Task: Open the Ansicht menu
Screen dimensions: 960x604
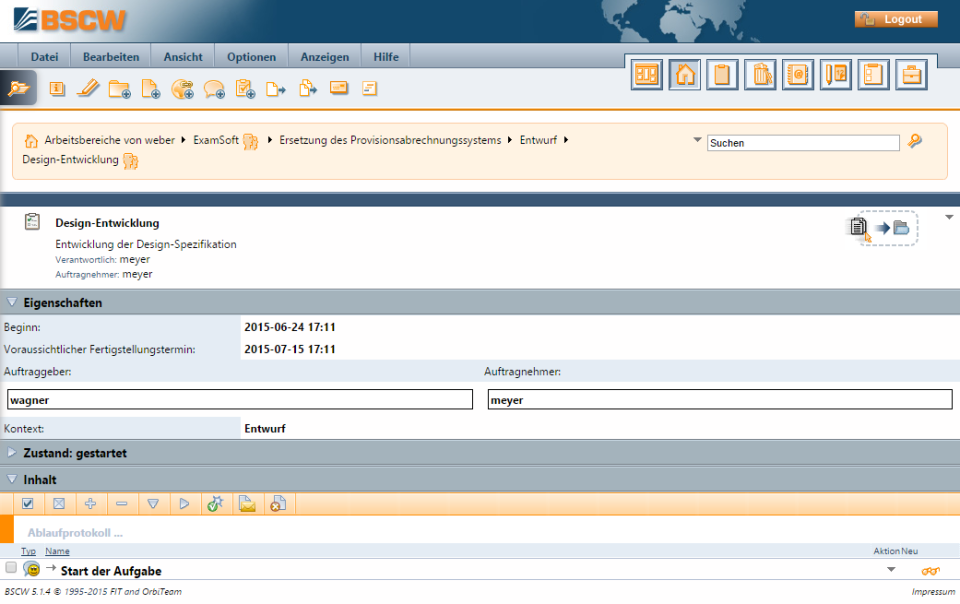Action: coord(182,57)
